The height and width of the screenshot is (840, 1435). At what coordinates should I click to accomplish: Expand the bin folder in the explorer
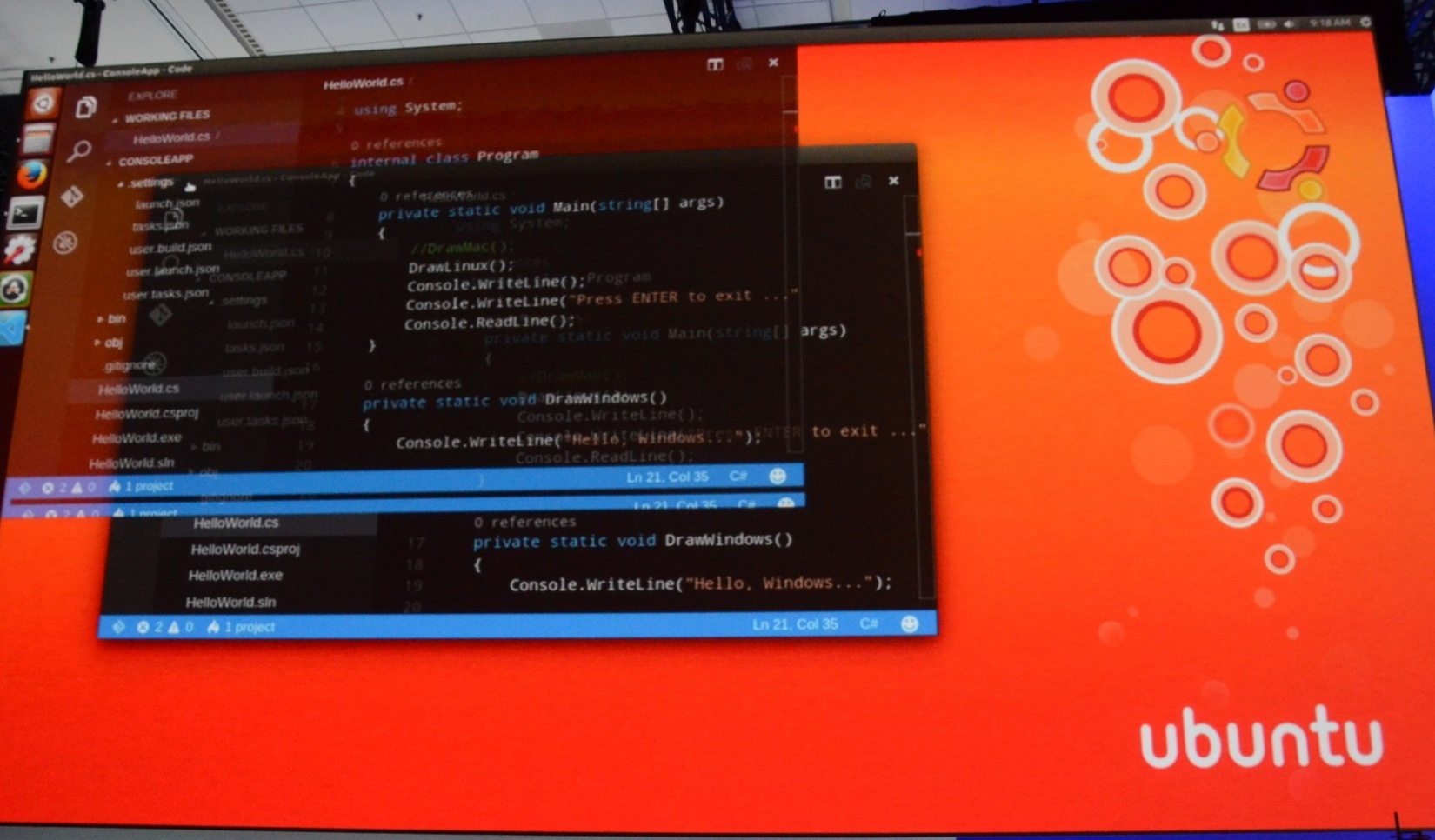coord(116,319)
